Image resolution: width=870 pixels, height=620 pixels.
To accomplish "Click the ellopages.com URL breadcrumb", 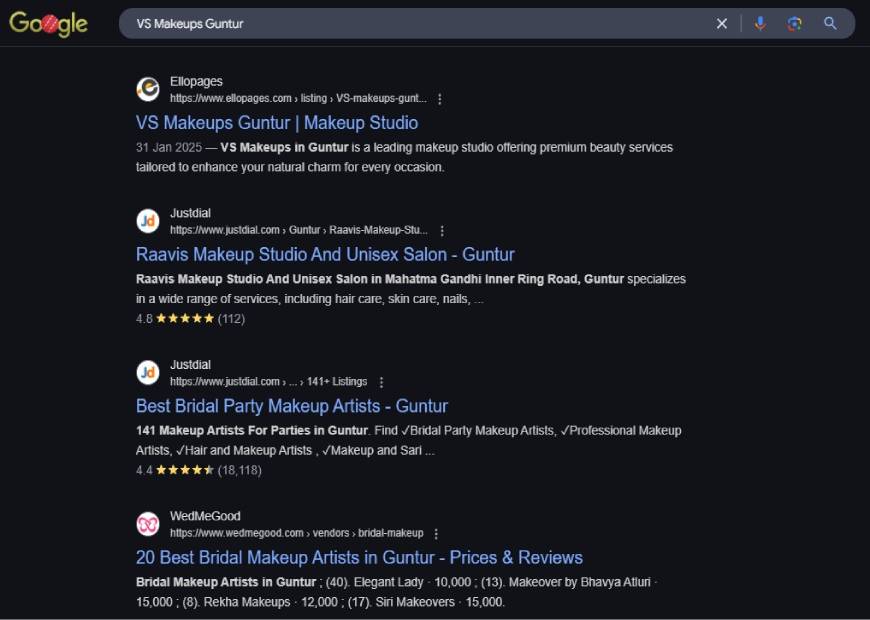I will [299, 98].
